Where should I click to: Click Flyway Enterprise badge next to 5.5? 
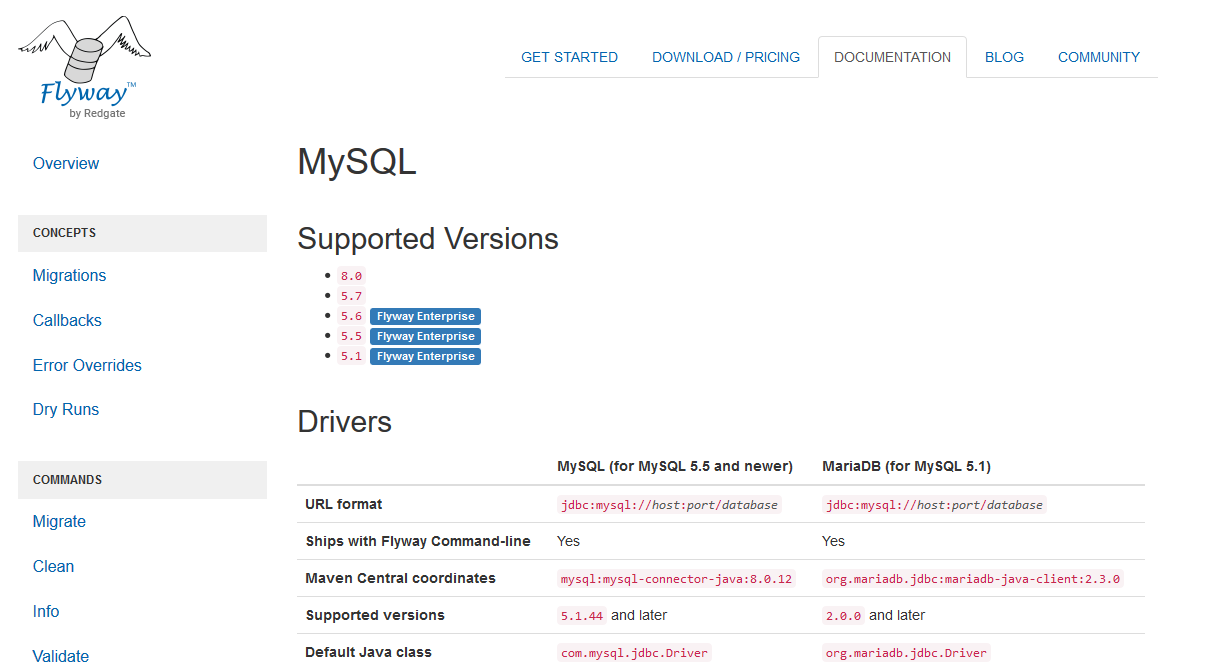(425, 336)
